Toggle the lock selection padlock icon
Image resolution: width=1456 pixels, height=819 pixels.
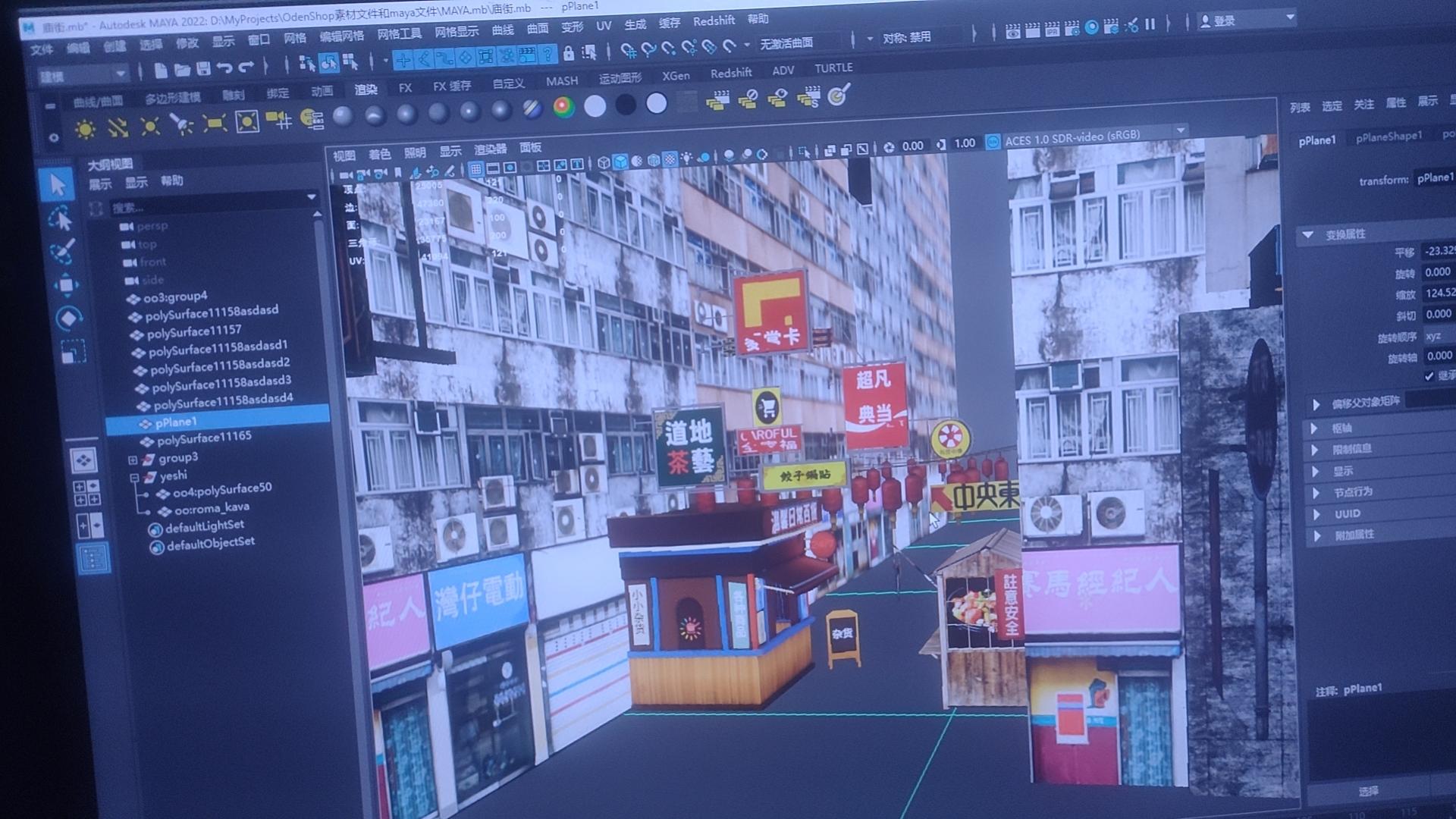pyautogui.click(x=568, y=53)
